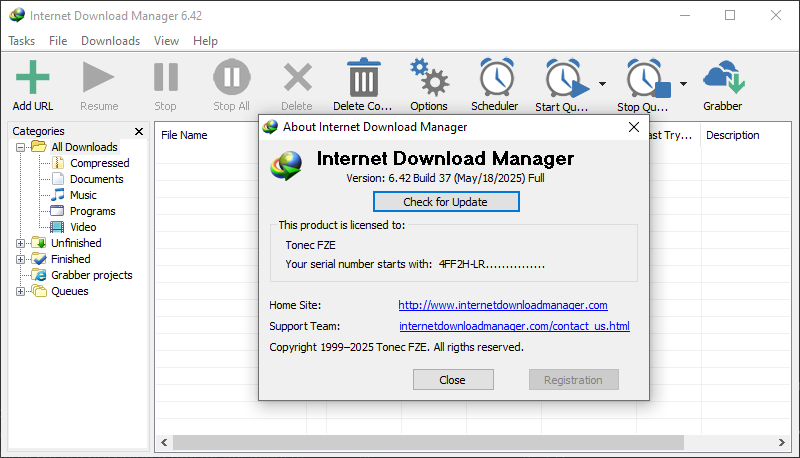Open the Support Team contact link

pos(514,326)
